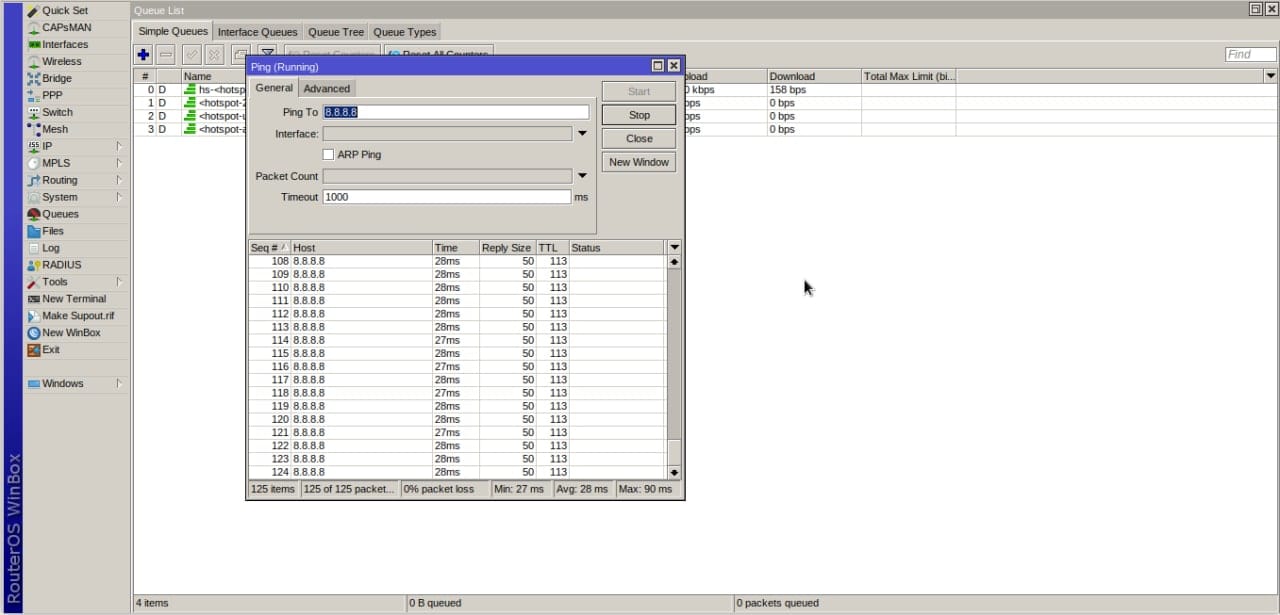This screenshot has height=615, width=1280.
Task: Switch to the Queue Types tab
Action: (404, 32)
